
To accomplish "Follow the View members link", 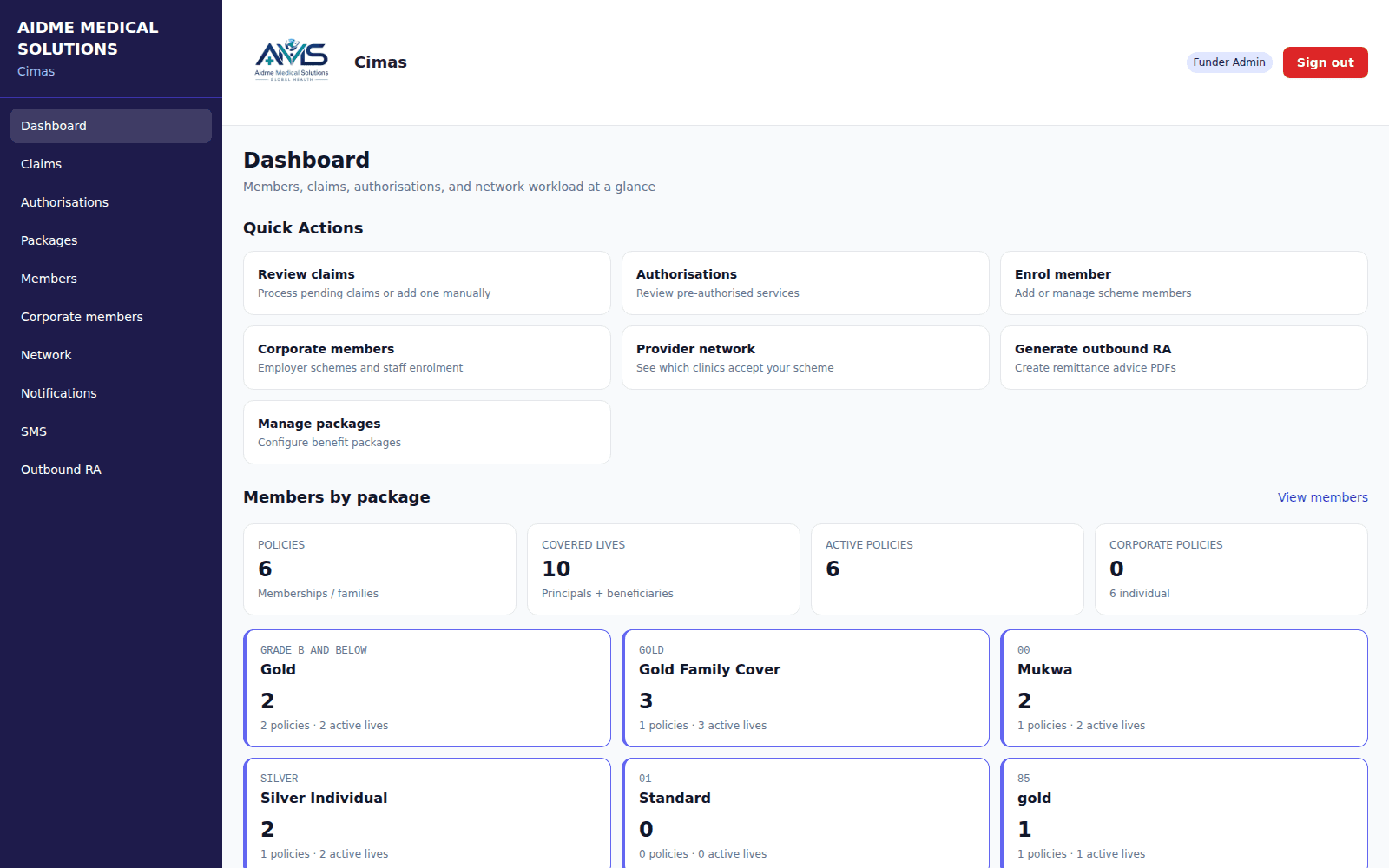I will (1323, 497).
